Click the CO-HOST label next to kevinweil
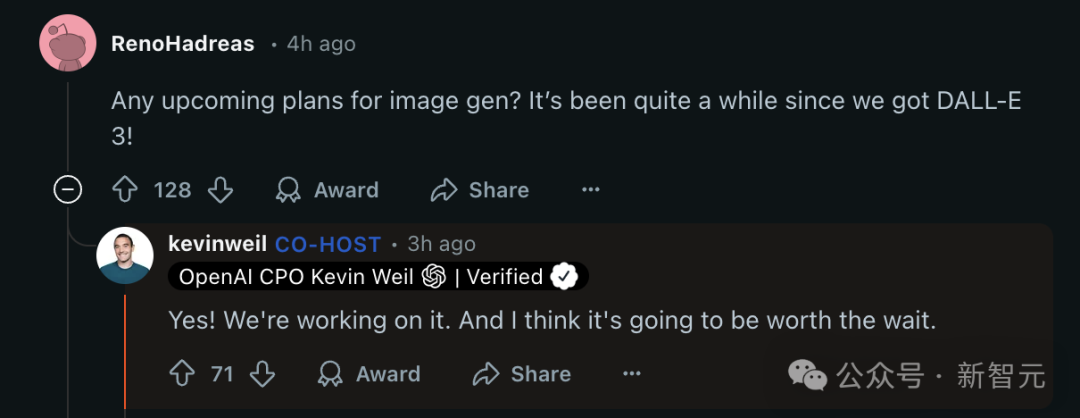 click(x=328, y=244)
